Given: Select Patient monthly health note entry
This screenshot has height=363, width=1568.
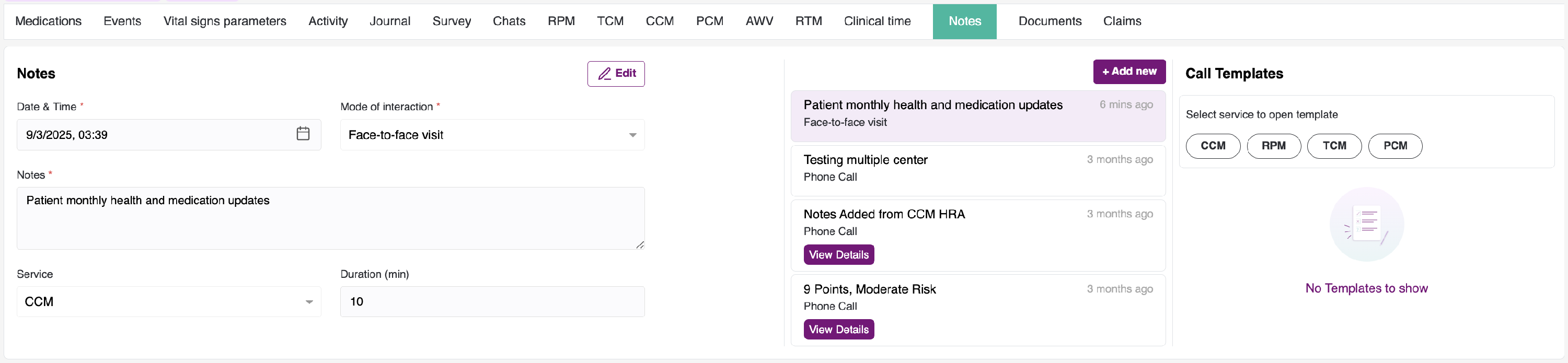Looking at the screenshot, I should pyautogui.click(x=977, y=114).
